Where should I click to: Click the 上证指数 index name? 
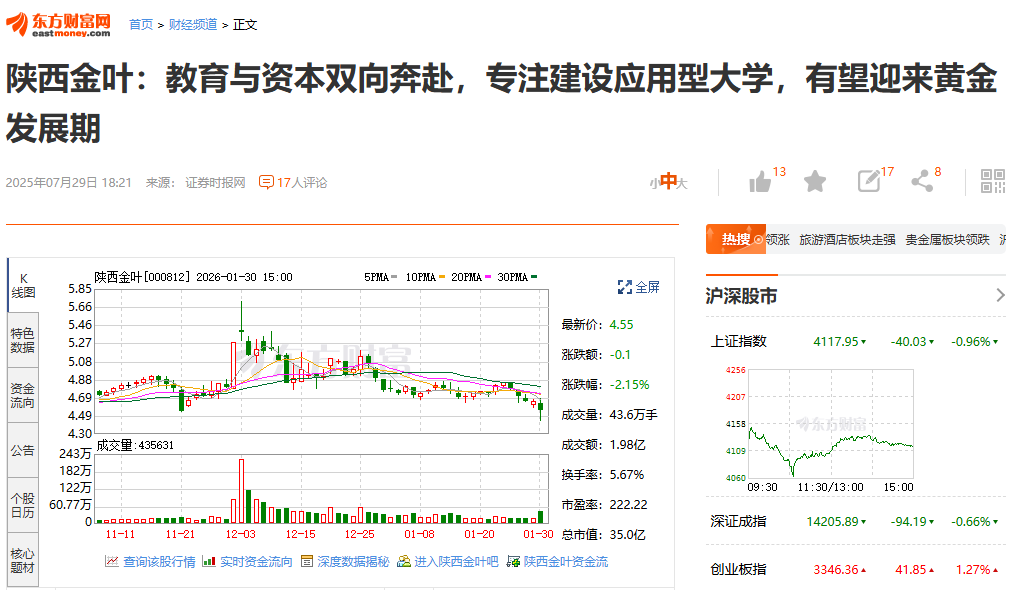(x=739, y=341)
